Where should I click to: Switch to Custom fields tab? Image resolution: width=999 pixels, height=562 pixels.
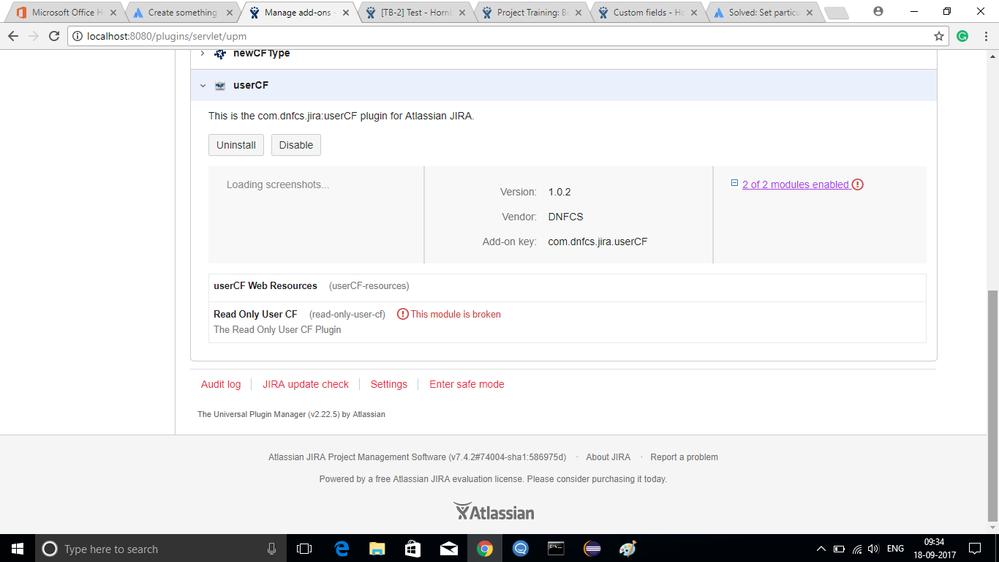tap(649, 12)
